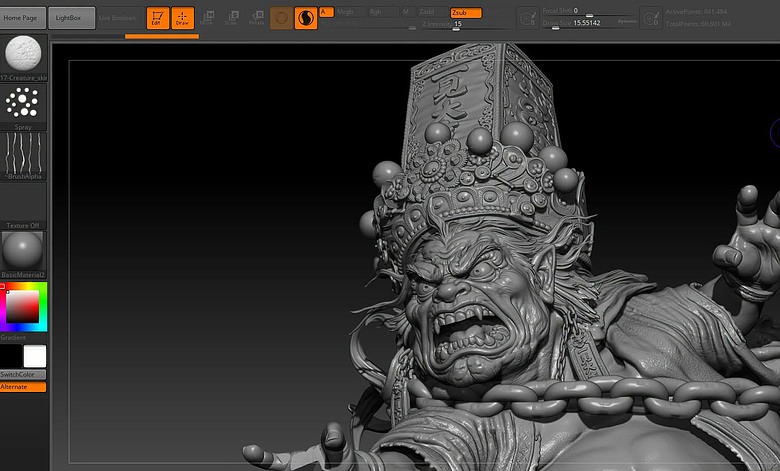This screenshot has height=471, width=780.
Task: Switch to Zadd sculpt mode
Action: click(x=432, y=12)
